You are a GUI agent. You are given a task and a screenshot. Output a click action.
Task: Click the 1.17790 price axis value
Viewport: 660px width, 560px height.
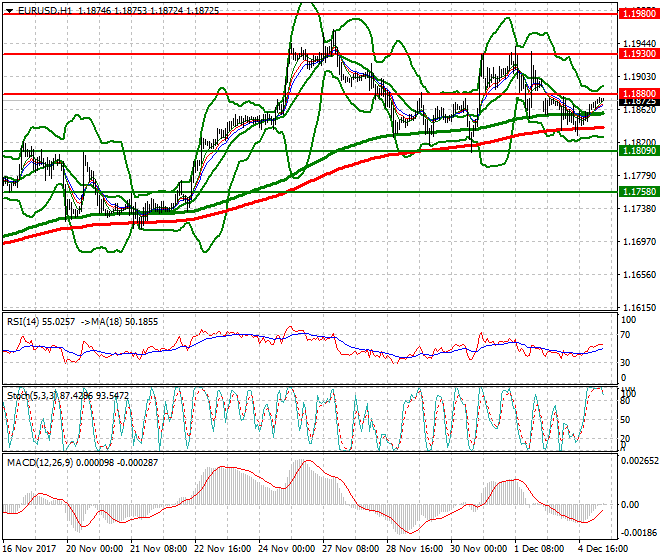[x=639, y=176]
